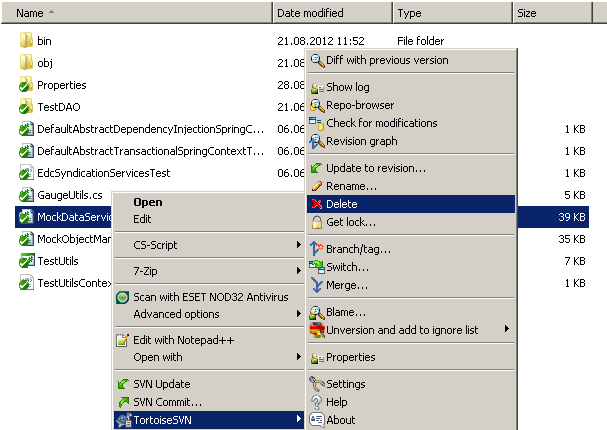The image size is (607, 430).
Task: Click the Settings wrench icon
Action: pyautogui.click(x=317, y=384)
